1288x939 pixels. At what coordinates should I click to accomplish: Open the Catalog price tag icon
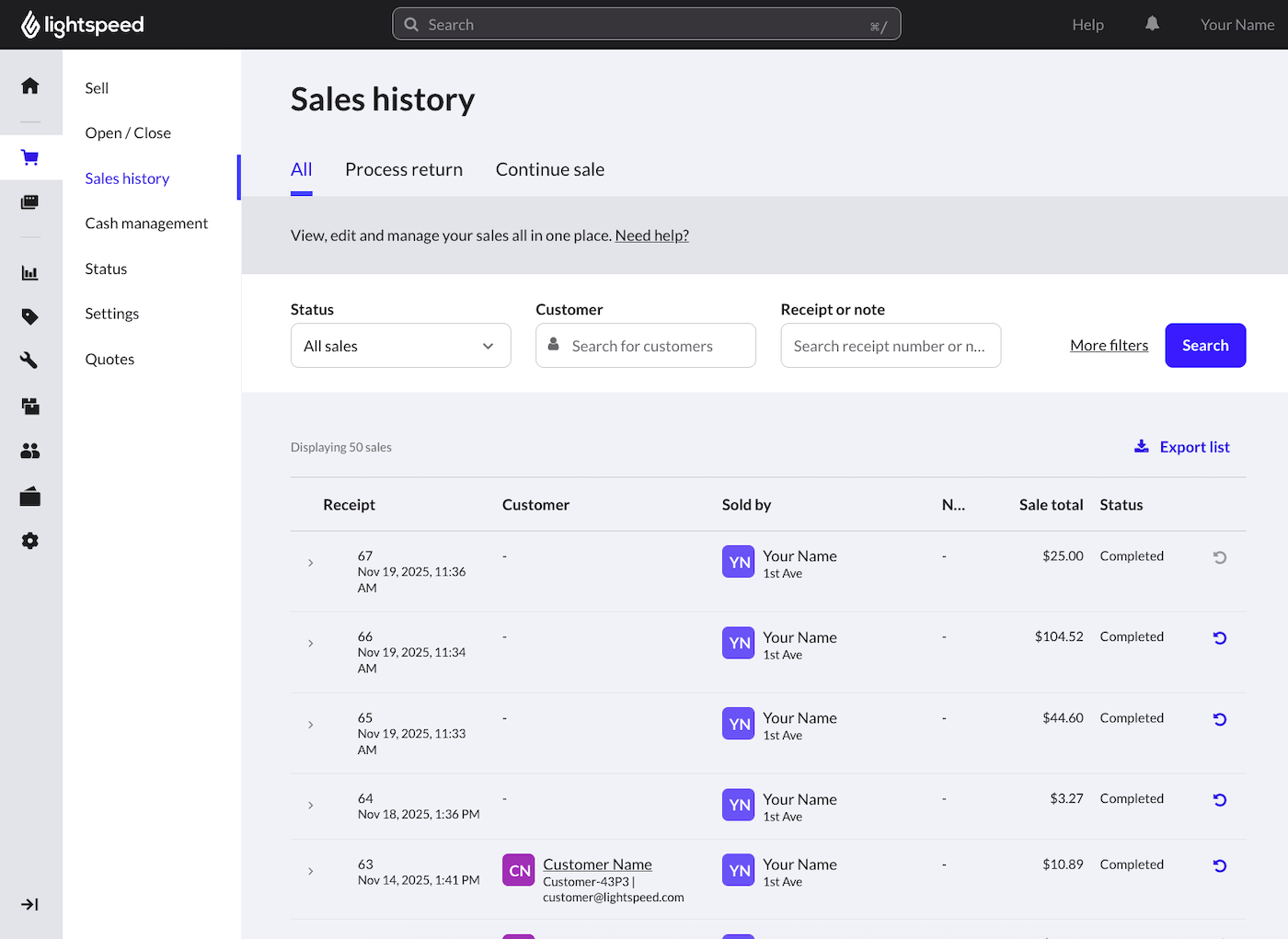pyautogui.click(x=30, y=317)
